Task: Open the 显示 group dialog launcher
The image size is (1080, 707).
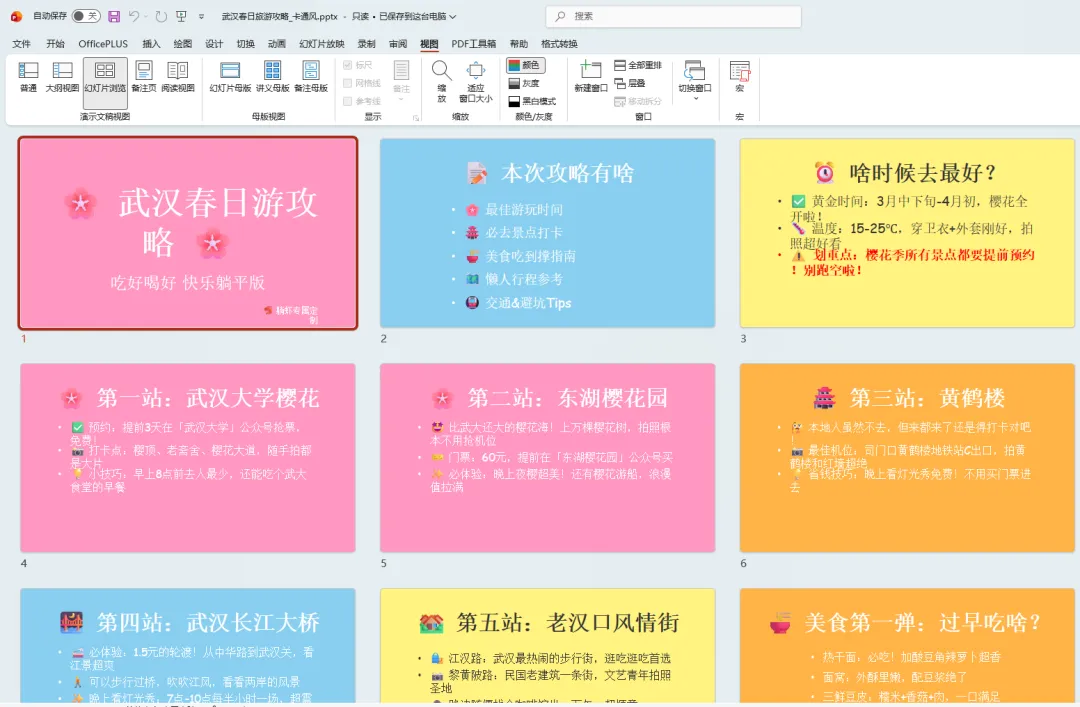Action: [416, 118]
